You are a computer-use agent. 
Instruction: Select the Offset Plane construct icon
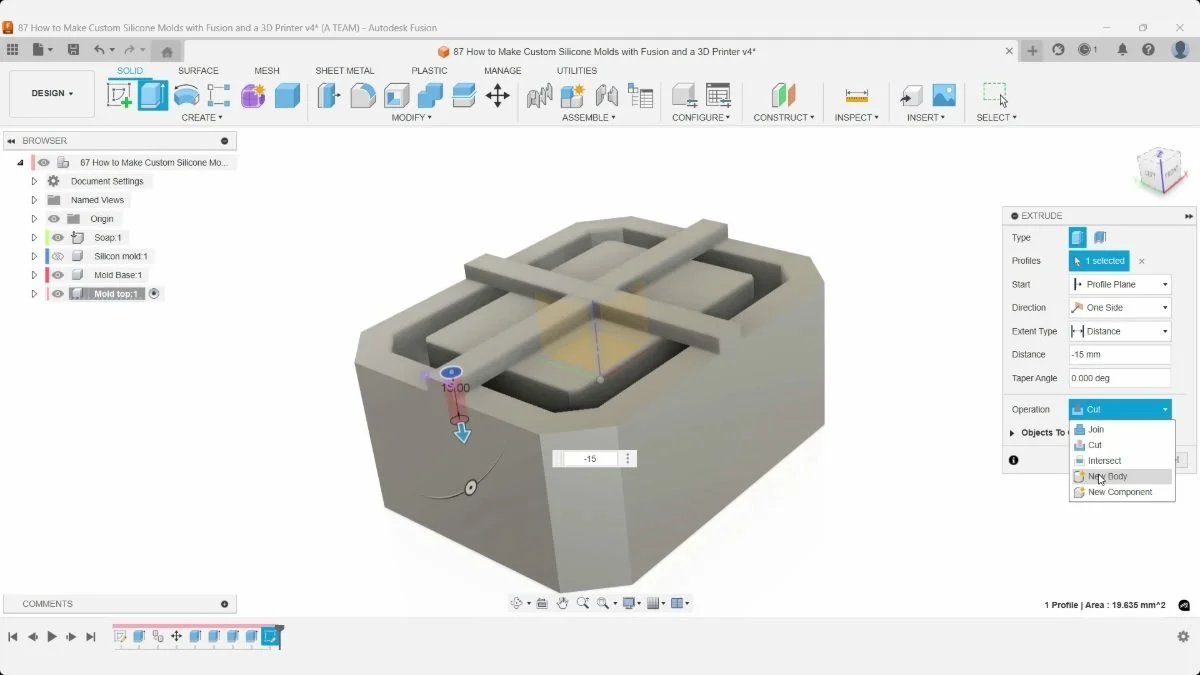(x=783, y=95)
